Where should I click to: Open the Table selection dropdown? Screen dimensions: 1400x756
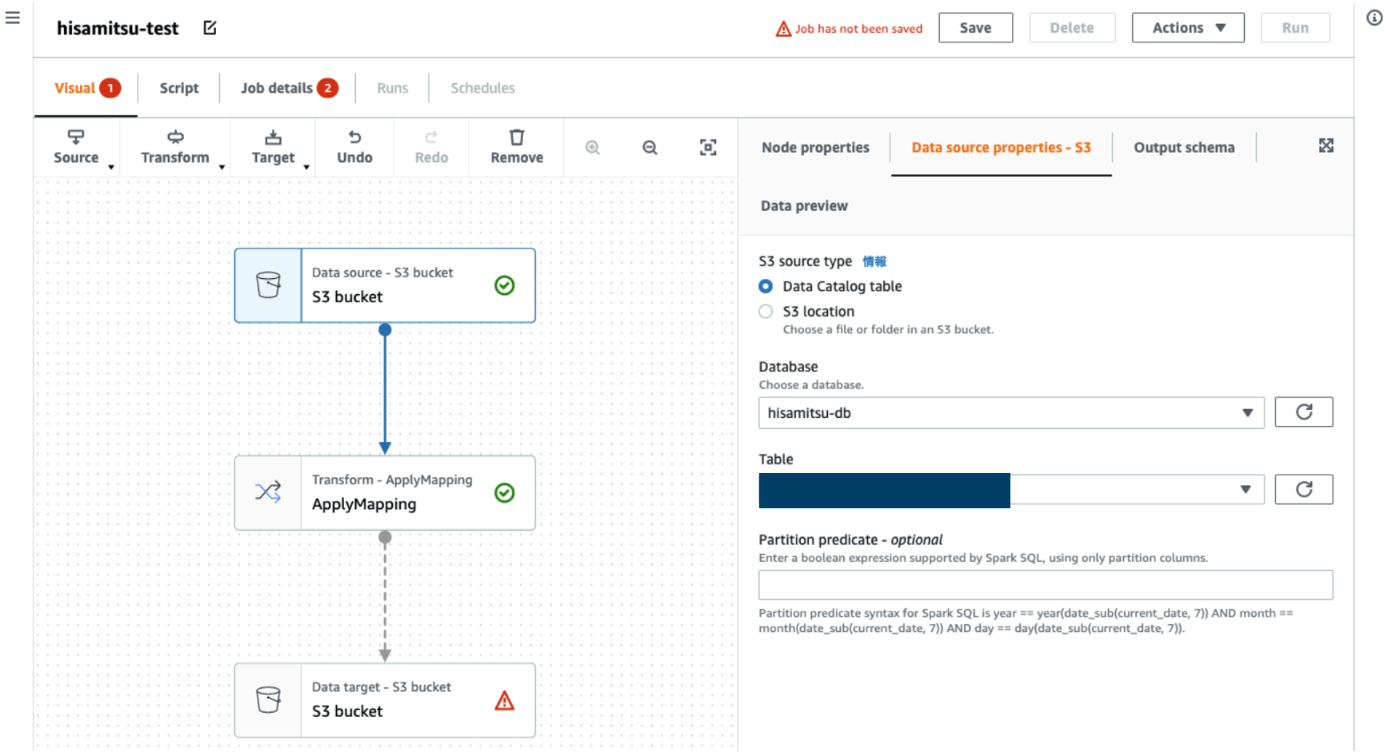pos(1011,490)
